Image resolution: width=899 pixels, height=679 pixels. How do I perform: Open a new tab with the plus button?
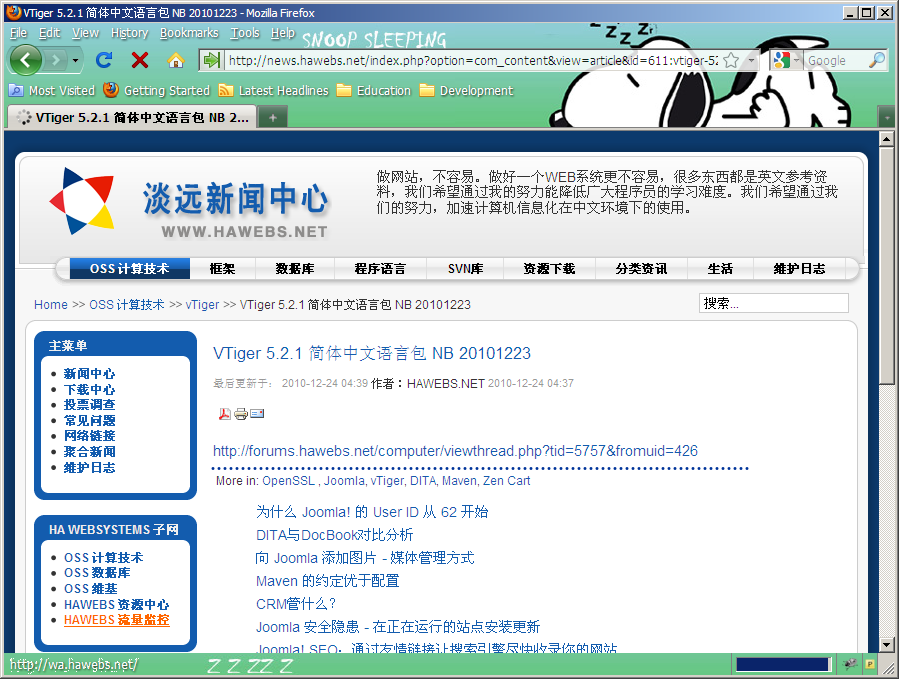[x=272, y=118]
